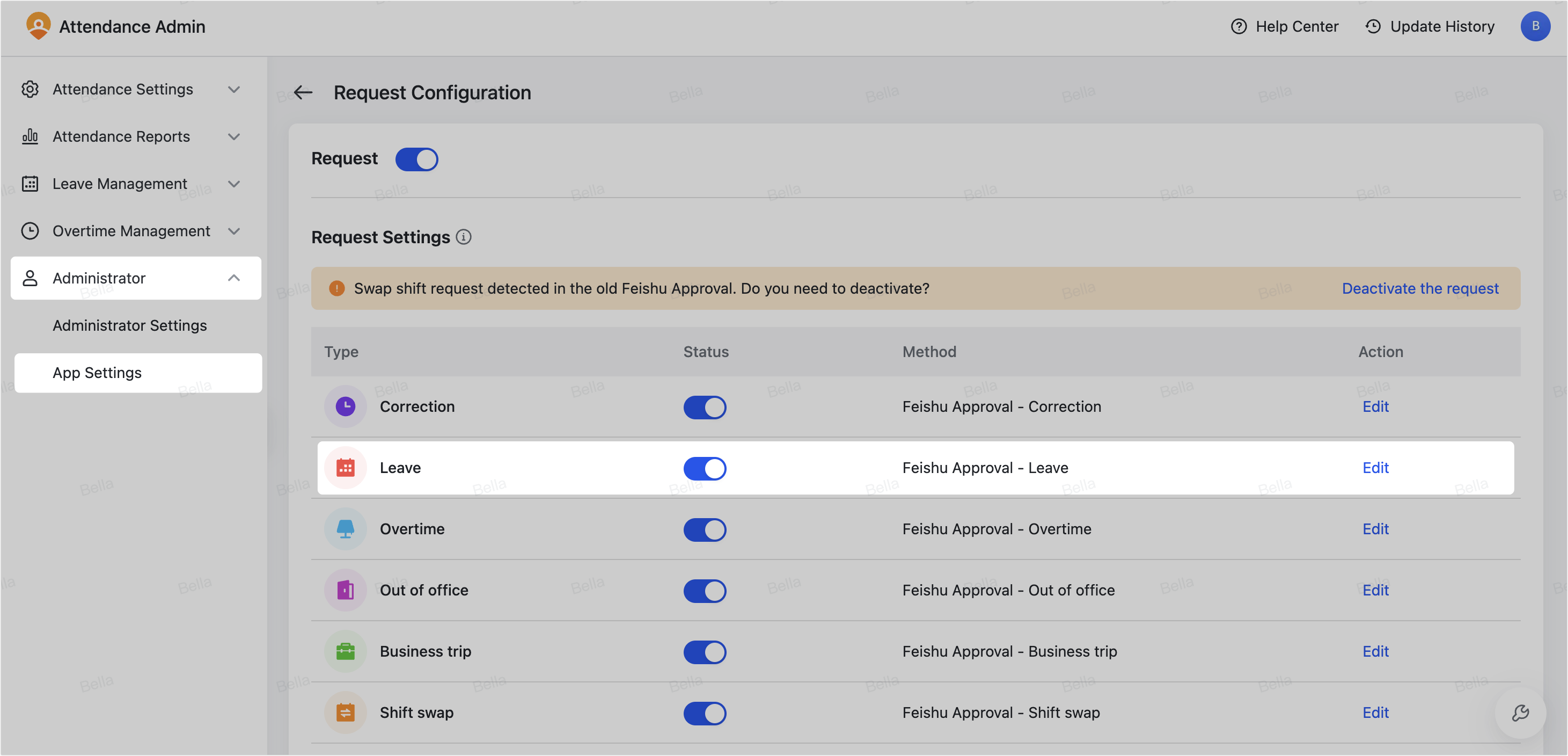Click the Request Settings info icon
The image size is (1568, 756).
pyautogui.click(x=463, y=237)
